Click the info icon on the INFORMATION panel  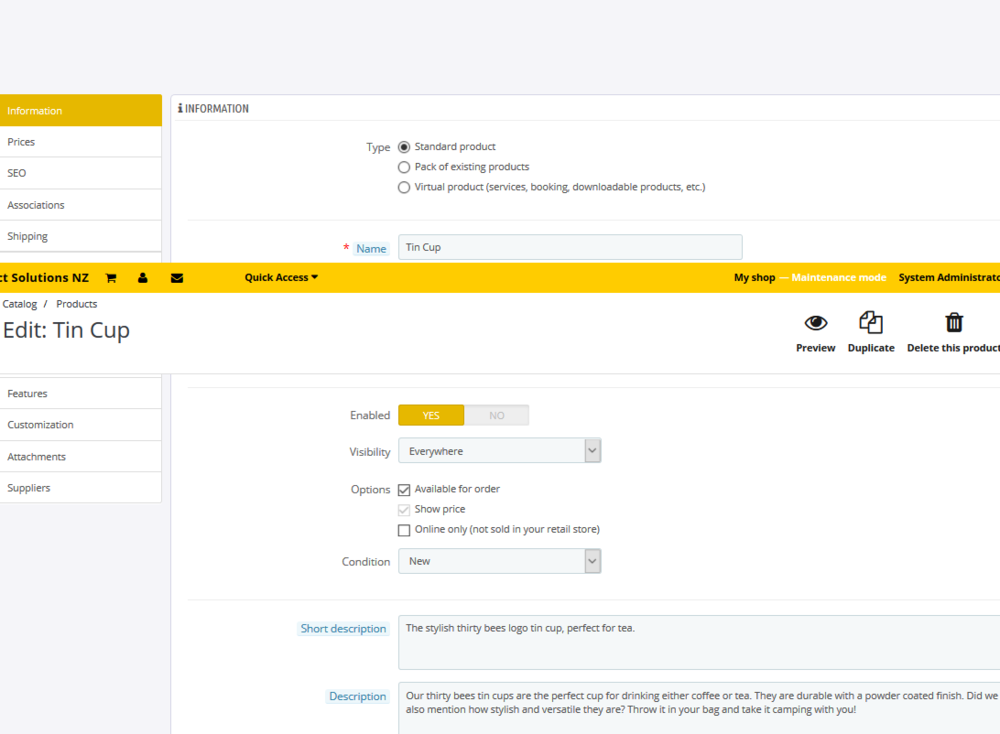(179, 108)
